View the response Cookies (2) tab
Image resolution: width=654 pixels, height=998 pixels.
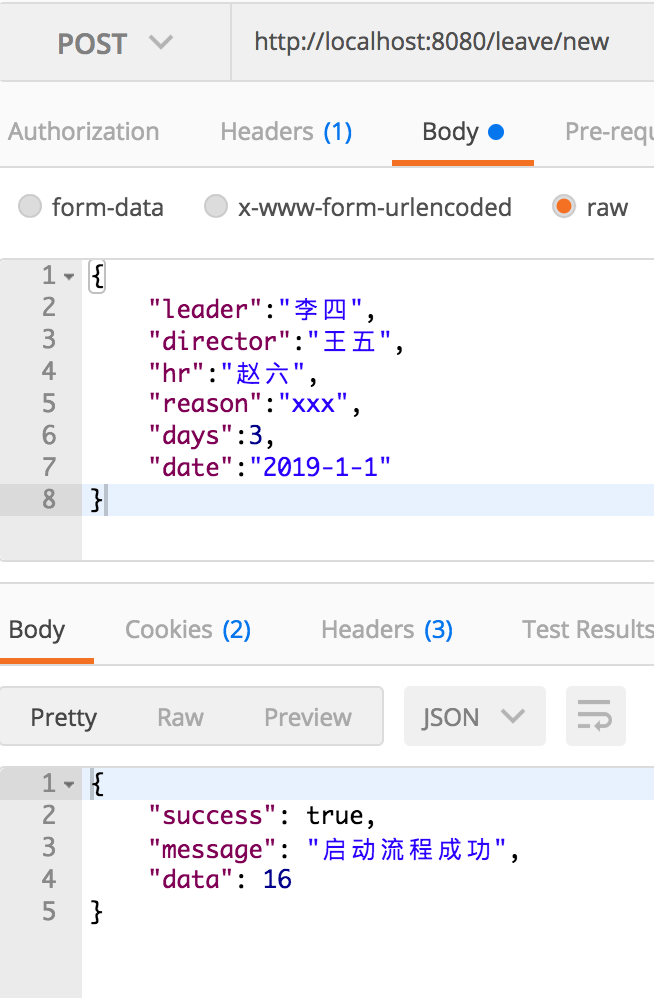(188, 630)
